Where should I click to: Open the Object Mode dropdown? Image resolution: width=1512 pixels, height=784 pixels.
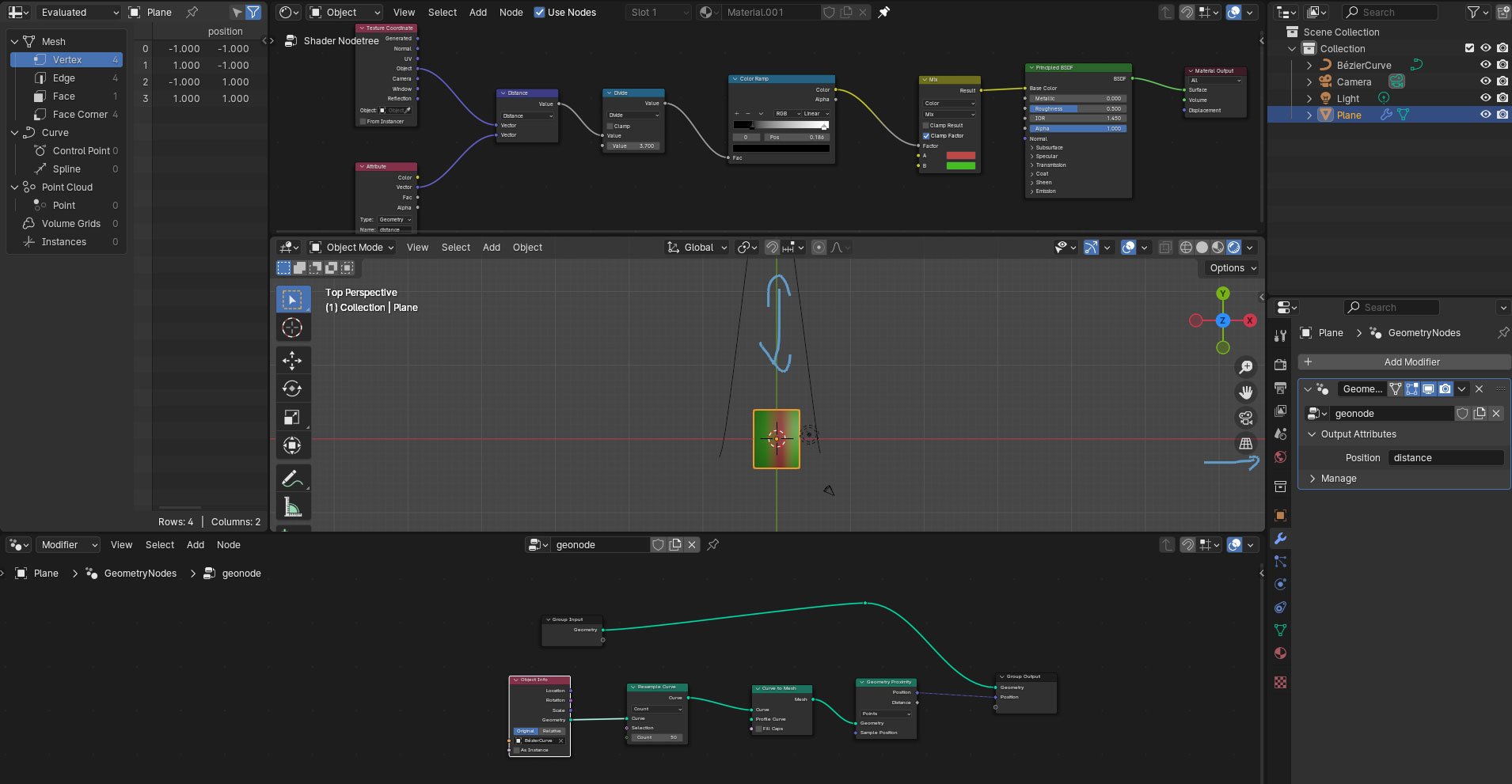pyautogui.click(x=352, y=248)
